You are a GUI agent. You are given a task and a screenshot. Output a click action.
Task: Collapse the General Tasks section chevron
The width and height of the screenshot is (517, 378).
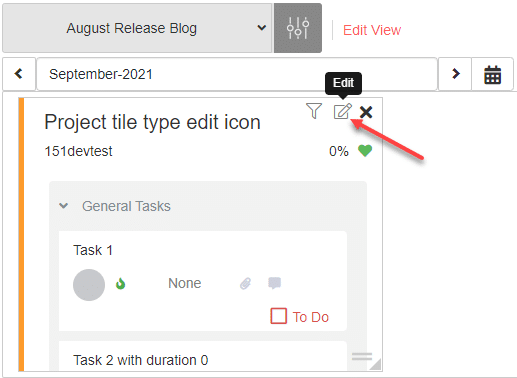63,206
